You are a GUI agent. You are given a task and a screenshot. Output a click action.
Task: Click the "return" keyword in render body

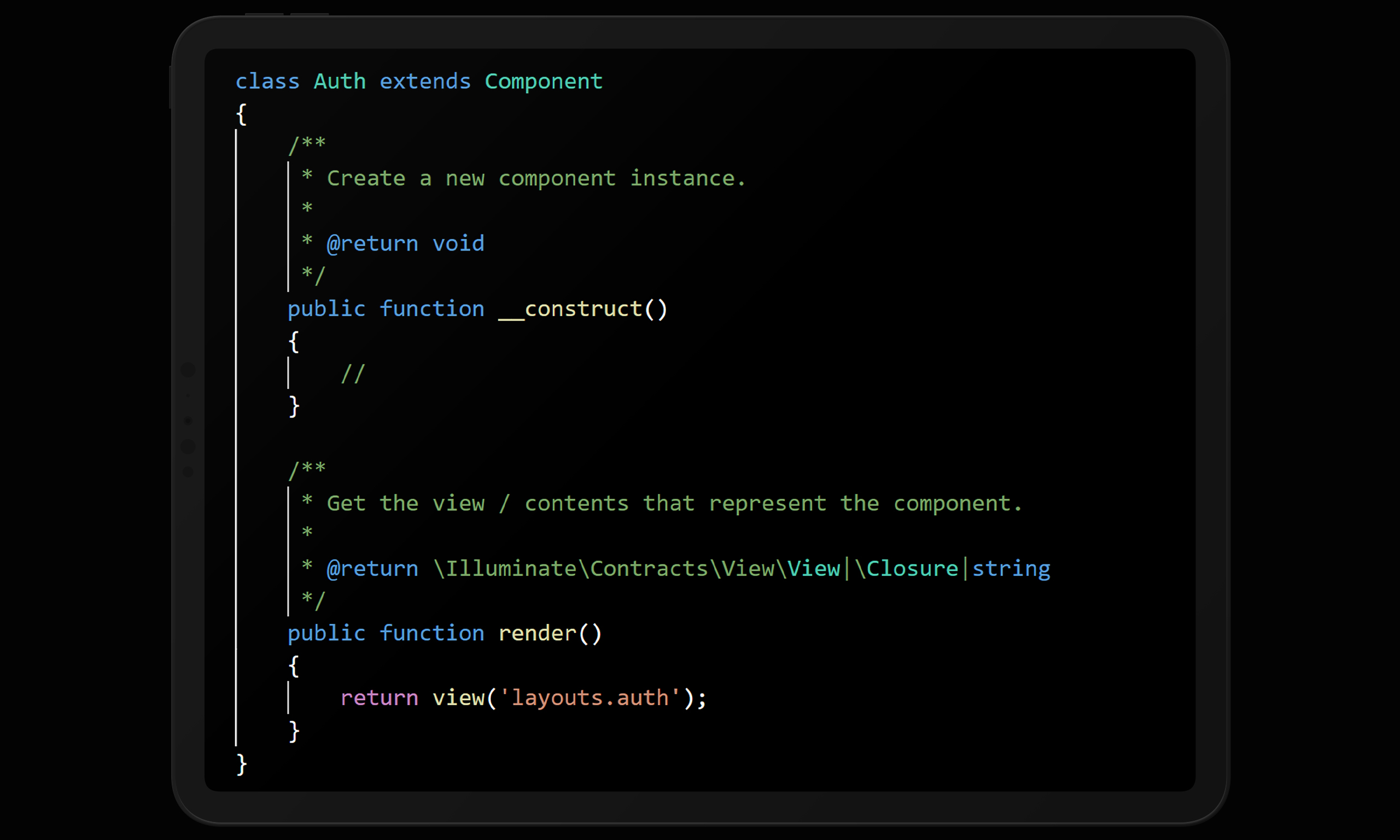click(379, 698)
